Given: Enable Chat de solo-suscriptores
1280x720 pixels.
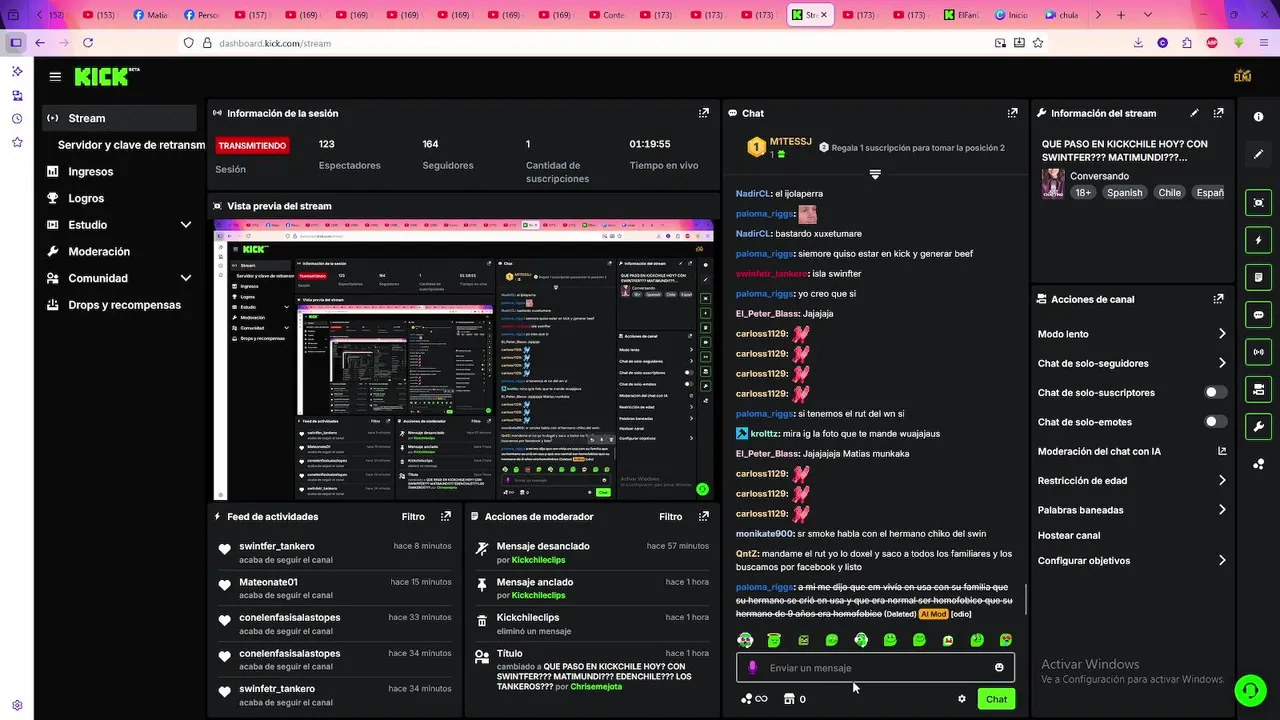Looking at the screenshot, I should [1215, 393].
